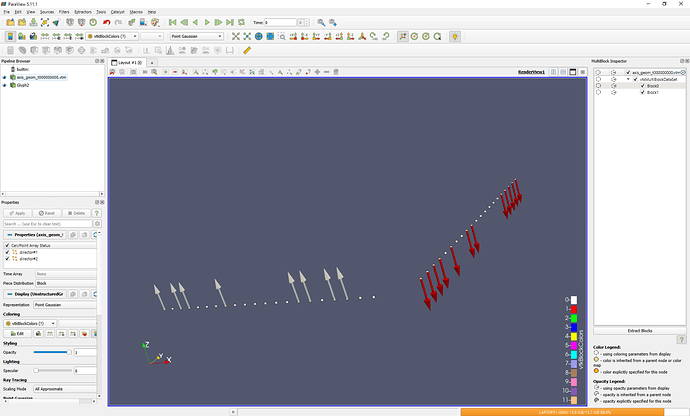Select the Layout #1 tab
Viewport: 690px width, 416px height.
point(127,63)
